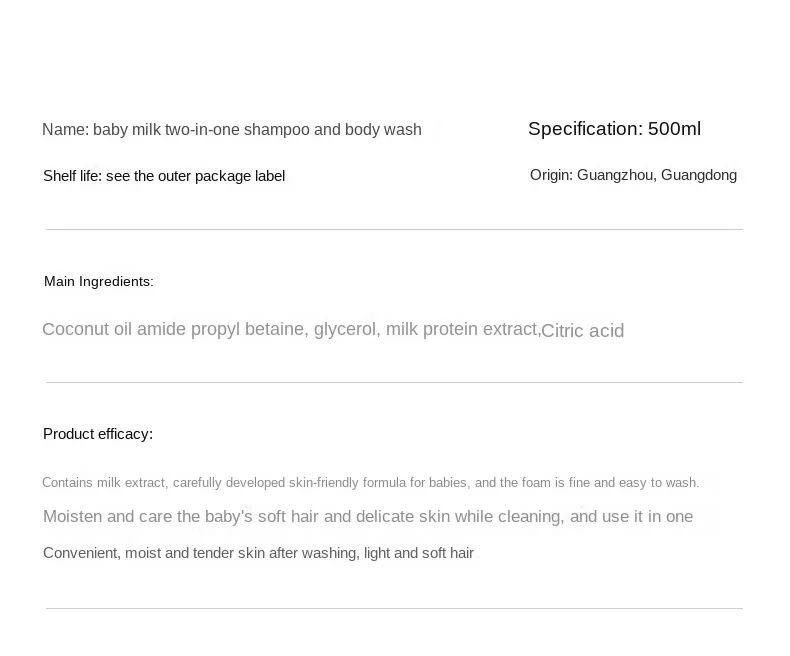Click the product name text line
Image resolution: width=790 pixels, height=656 pixels.
coord(232,129)
